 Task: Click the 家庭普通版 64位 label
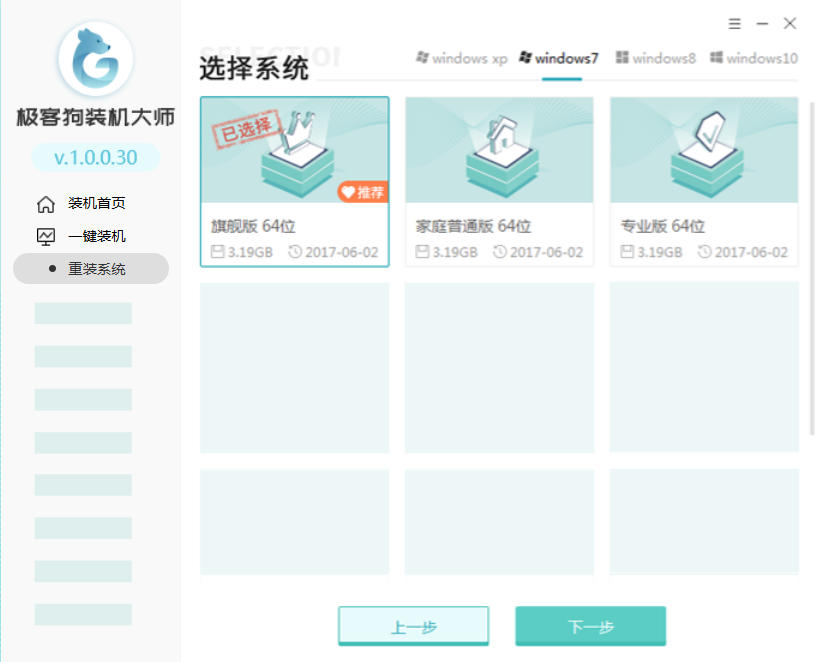473,226
